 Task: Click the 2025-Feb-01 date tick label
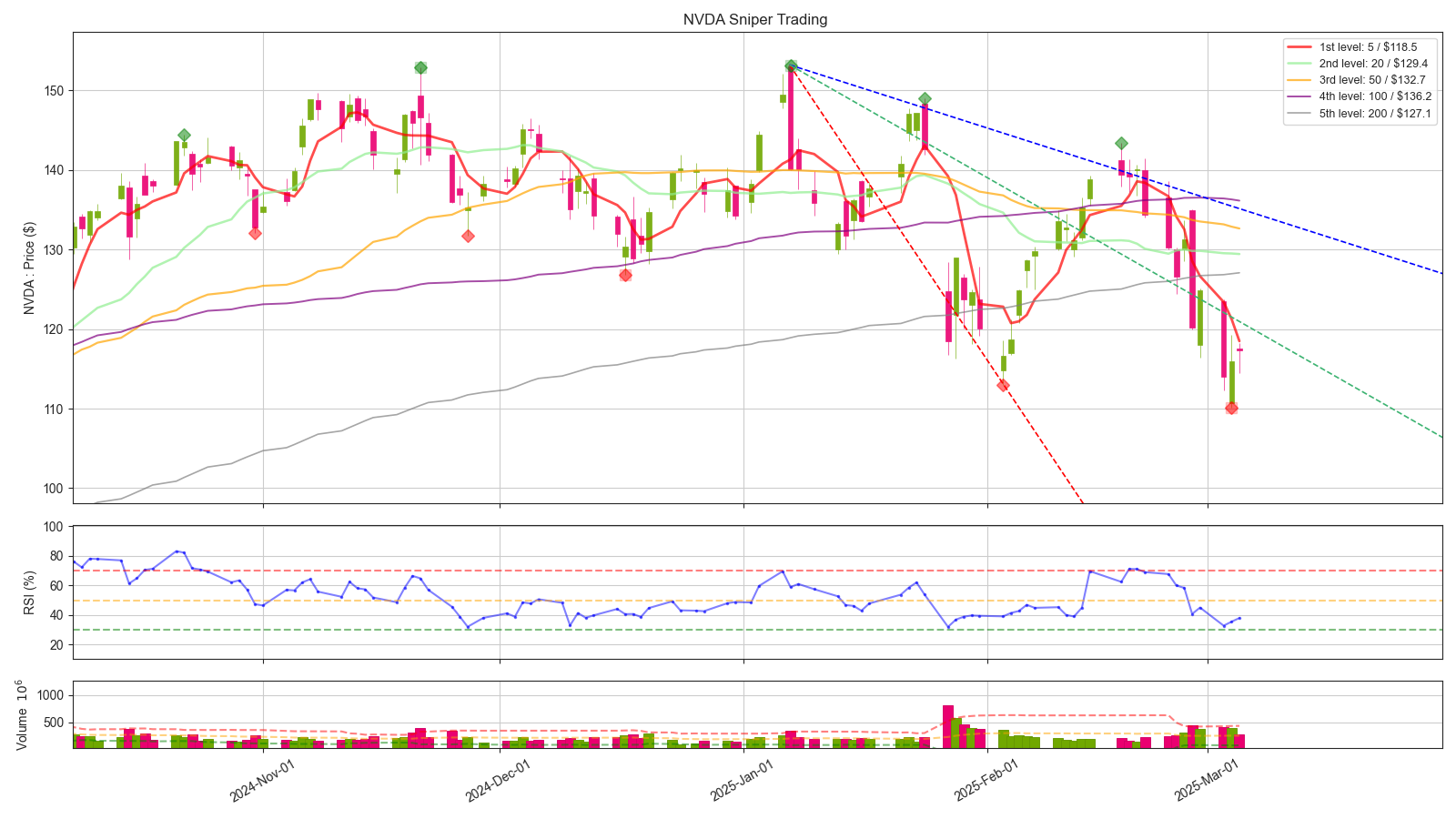tap(986, 782)
